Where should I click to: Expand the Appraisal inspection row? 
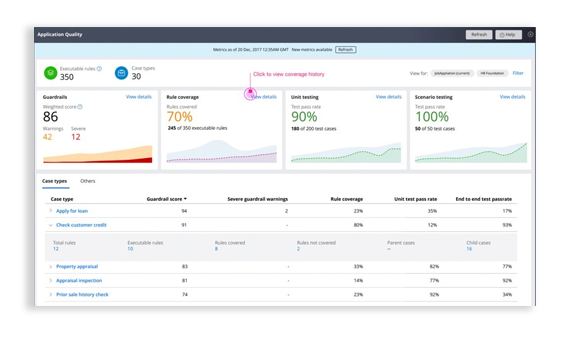pyautogui.click(x=51, y=280)
